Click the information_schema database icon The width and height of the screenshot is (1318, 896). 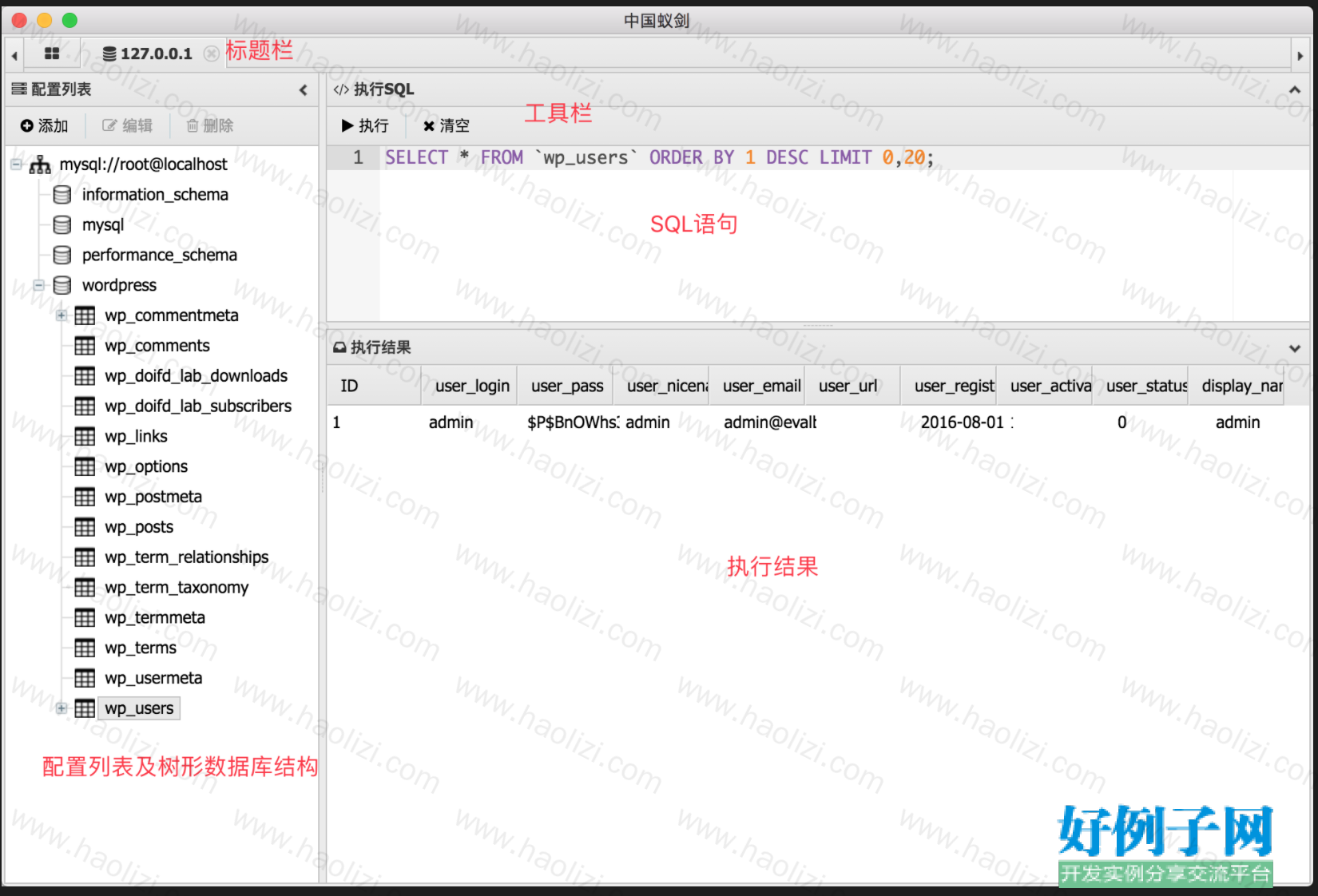click(62, 195)
